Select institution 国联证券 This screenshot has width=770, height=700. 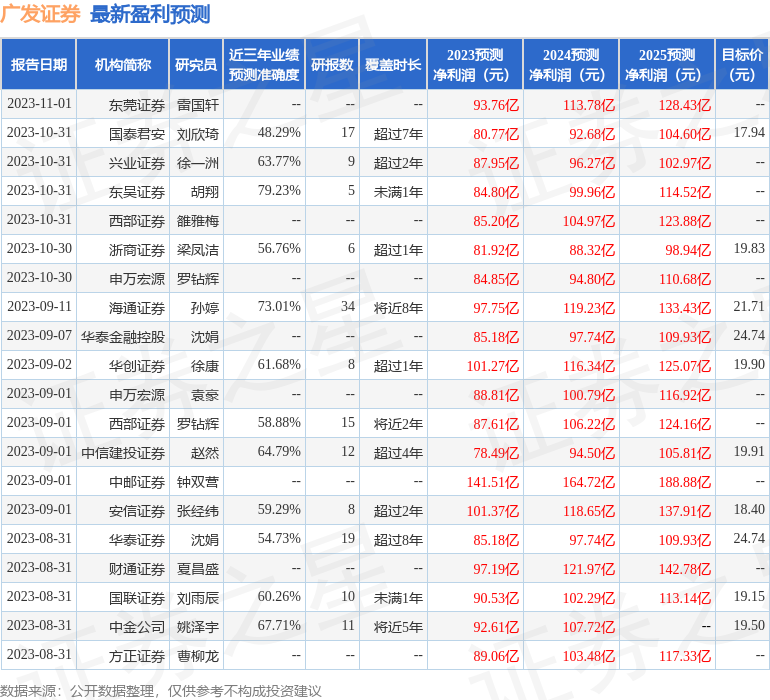[x=137, y=598]
